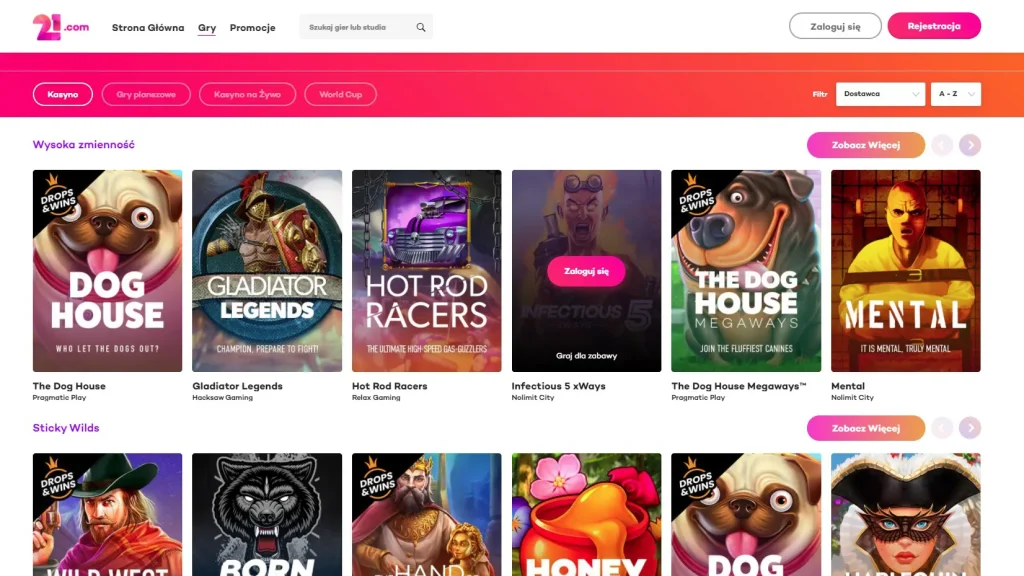This screenshot has height=576, width=1024.
Task: Previous arrow in Wysoka zmienność row
Action: [x=942, y=145]
